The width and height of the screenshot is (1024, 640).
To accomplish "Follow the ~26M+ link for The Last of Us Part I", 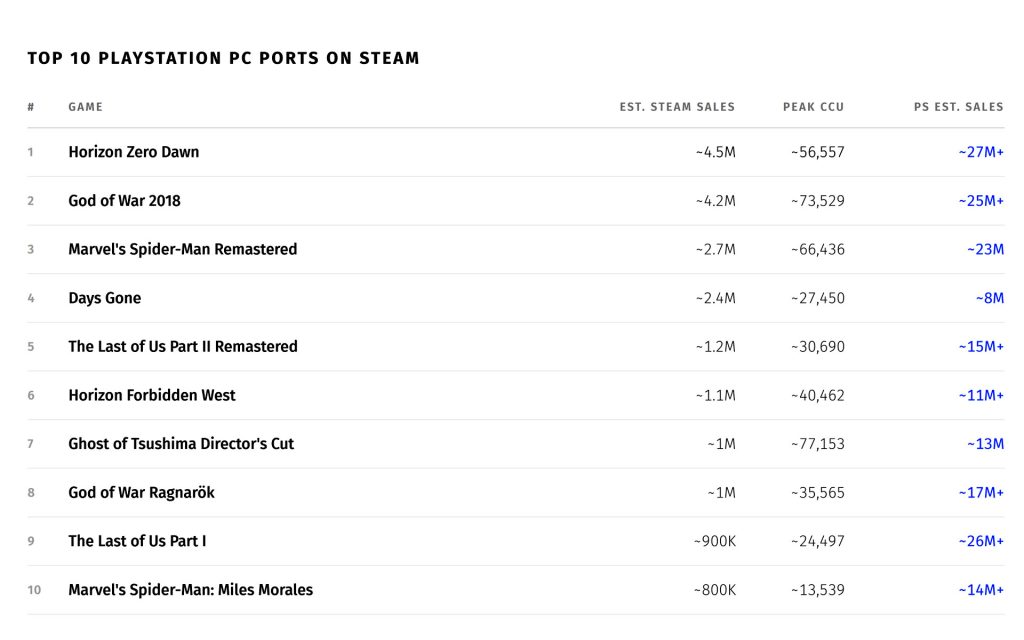I will (980, 541).
